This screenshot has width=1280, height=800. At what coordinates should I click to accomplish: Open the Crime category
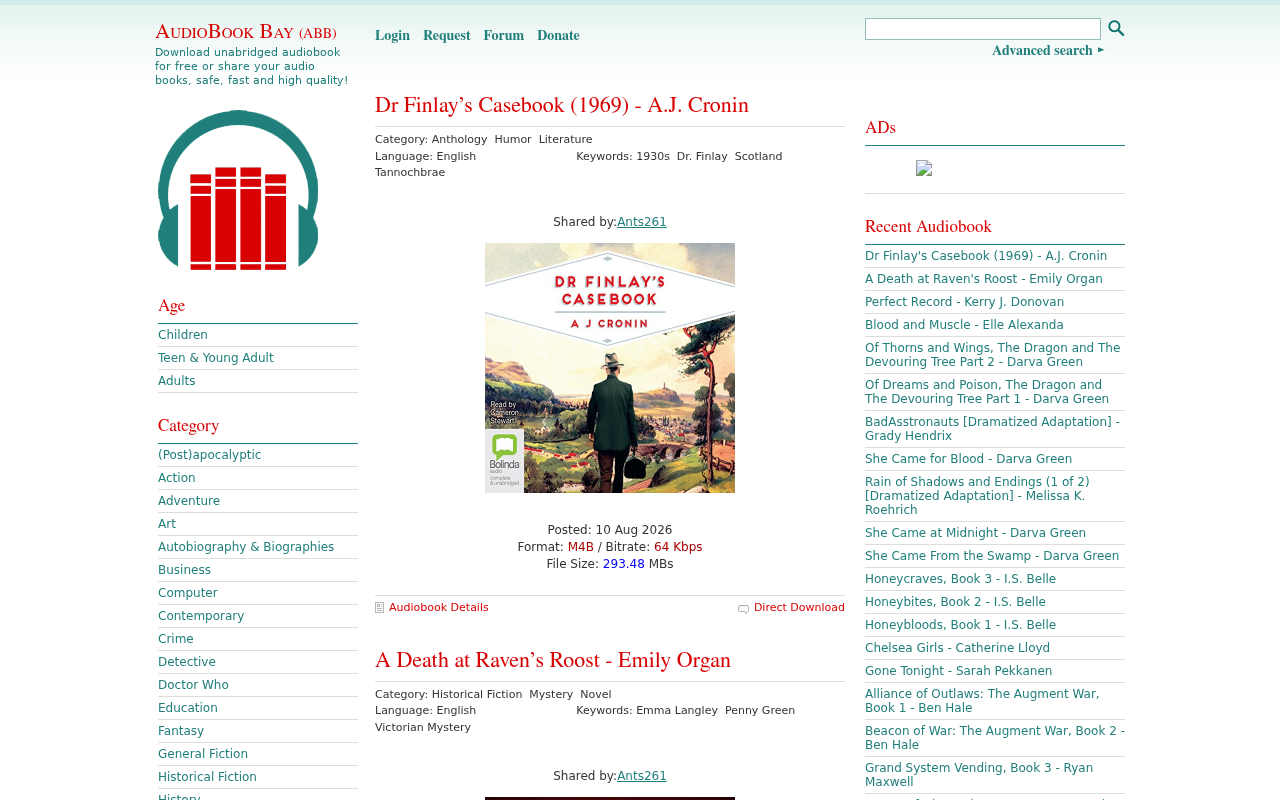click(176, 639)
